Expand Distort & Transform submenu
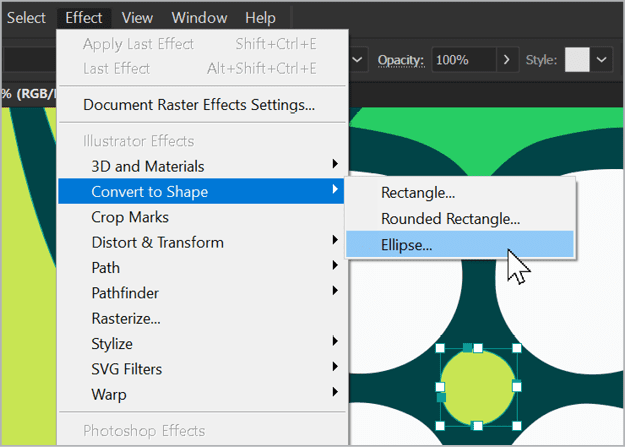The height and width of the screenshot is (447, 625). (x=201, y=242)
